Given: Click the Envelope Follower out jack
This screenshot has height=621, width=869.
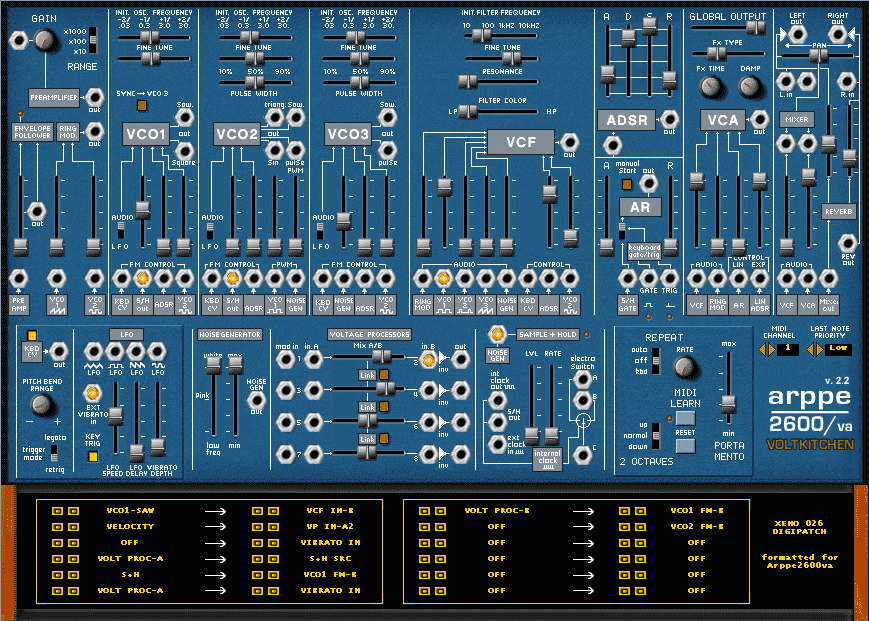Looking at the screenshot, I should point(37,211).
